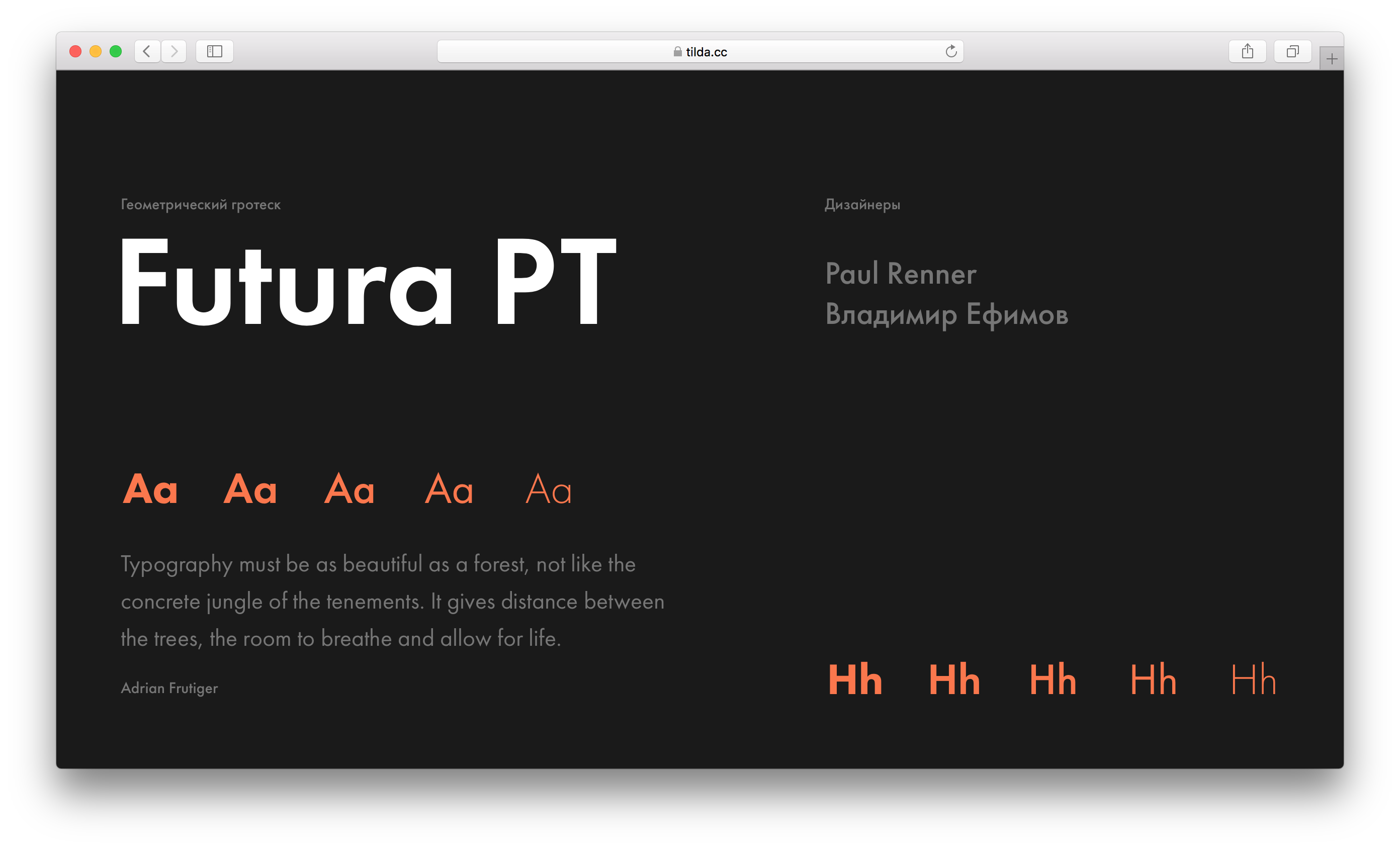Open the Share sheet icon
The image size is (1400, 849).
pos(1247,52)
